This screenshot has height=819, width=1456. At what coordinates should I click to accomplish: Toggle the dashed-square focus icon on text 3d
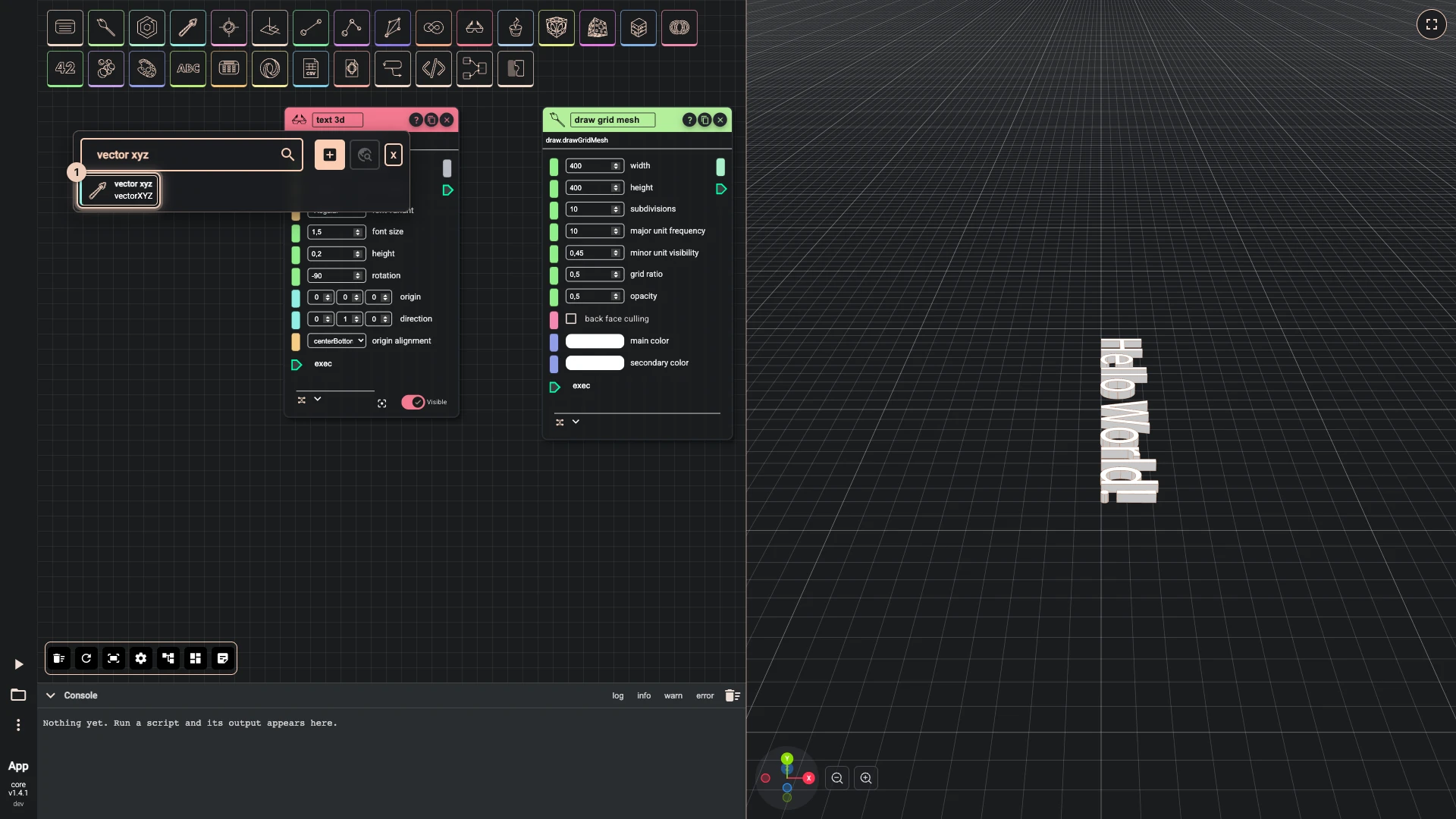tap(382, 403)
